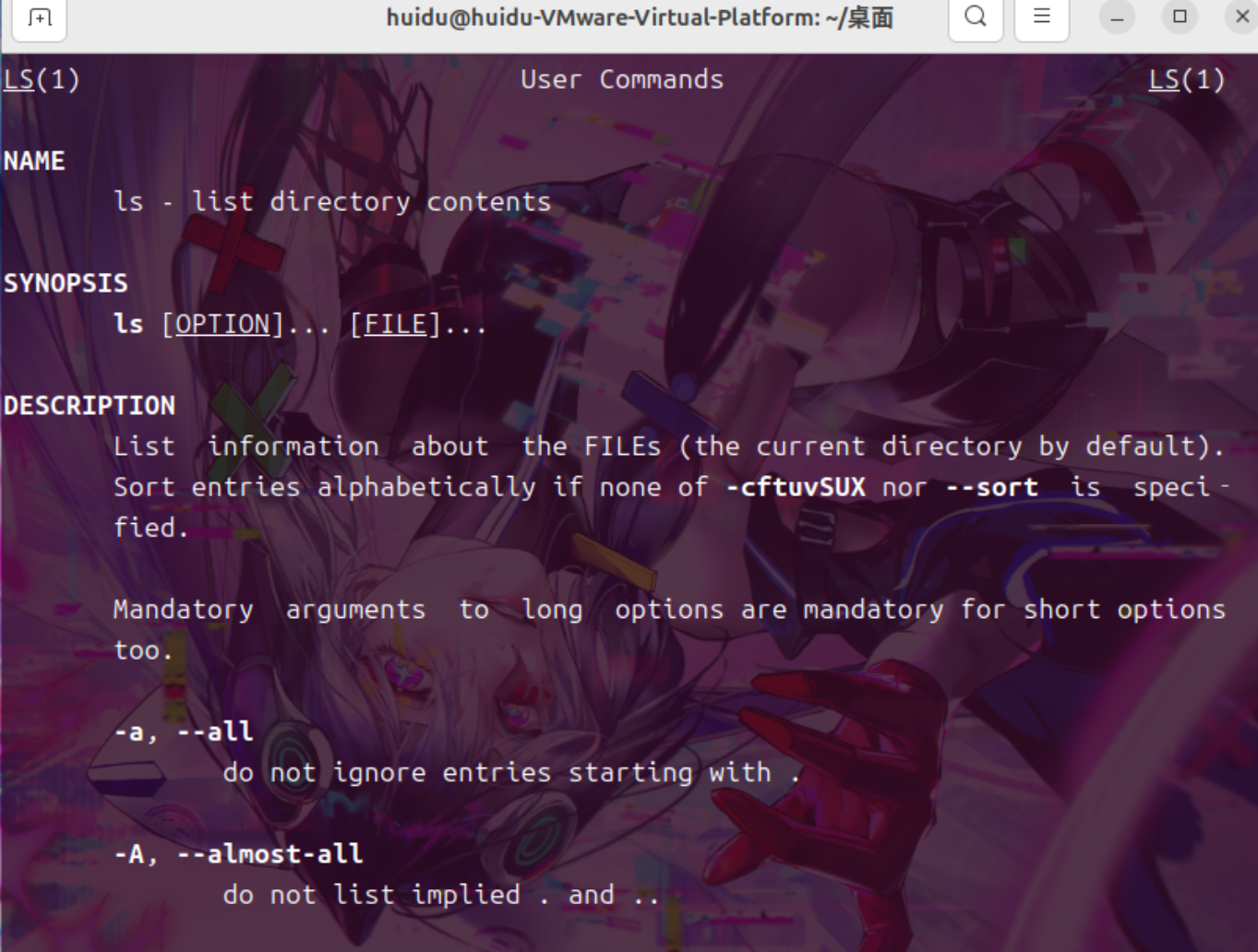The width and height of the screenshot is (1258, 952).
Task: Click the '-A, --almost-all' option
Action: (238, 854)
